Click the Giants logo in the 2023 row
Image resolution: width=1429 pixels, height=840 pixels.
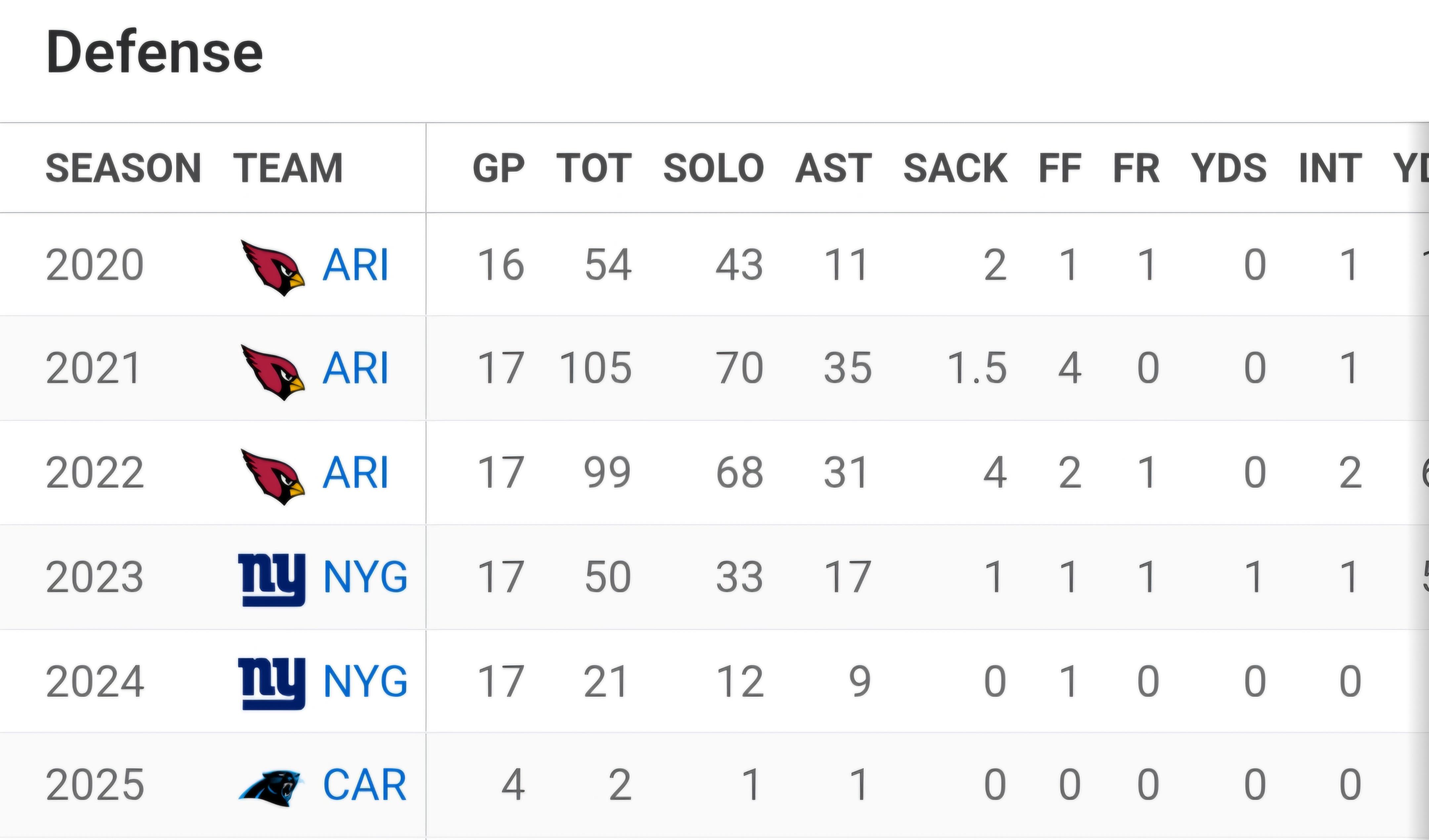[272, 579]
